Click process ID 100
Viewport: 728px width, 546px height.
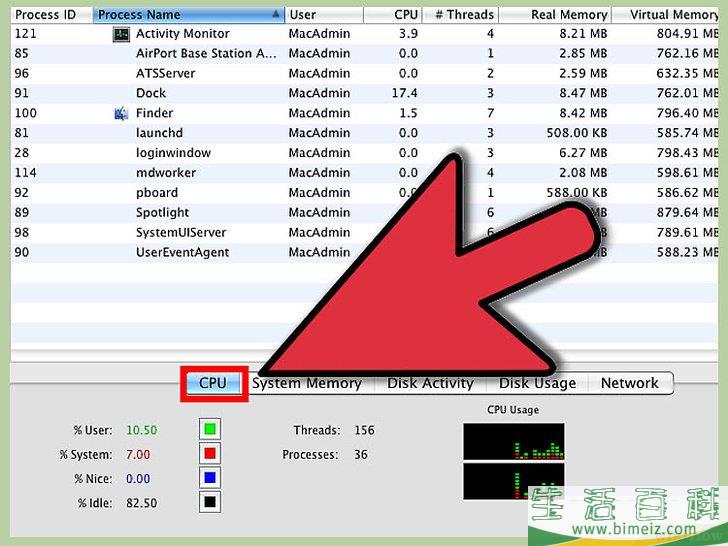26,113
